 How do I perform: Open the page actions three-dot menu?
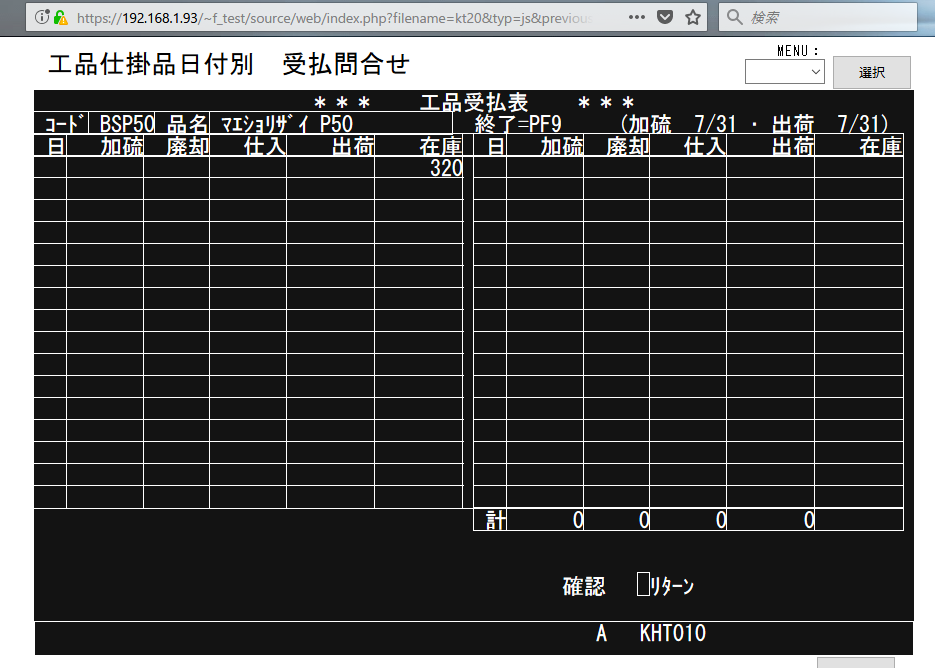click(637, 18)
